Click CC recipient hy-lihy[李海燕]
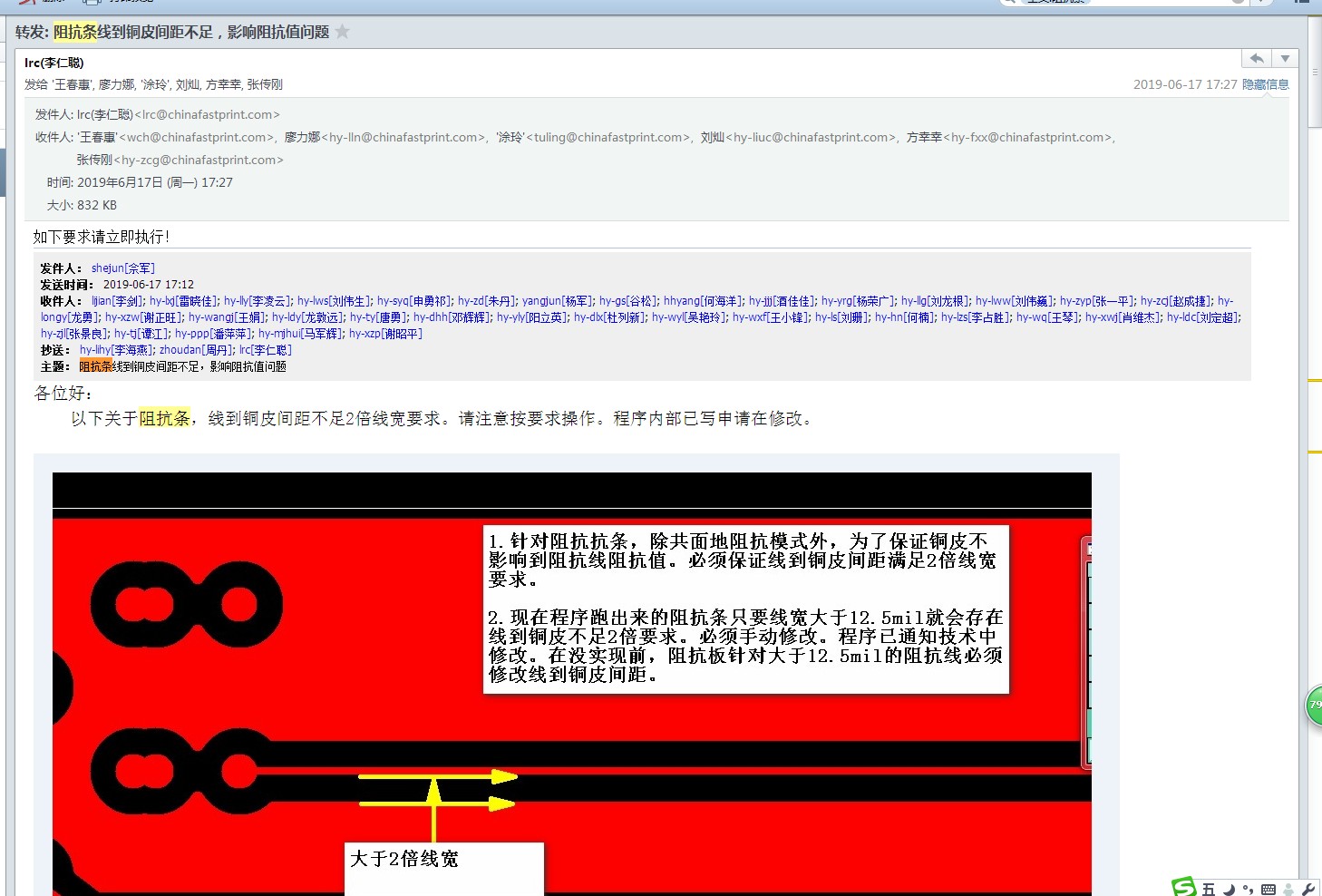 (116, 350)
